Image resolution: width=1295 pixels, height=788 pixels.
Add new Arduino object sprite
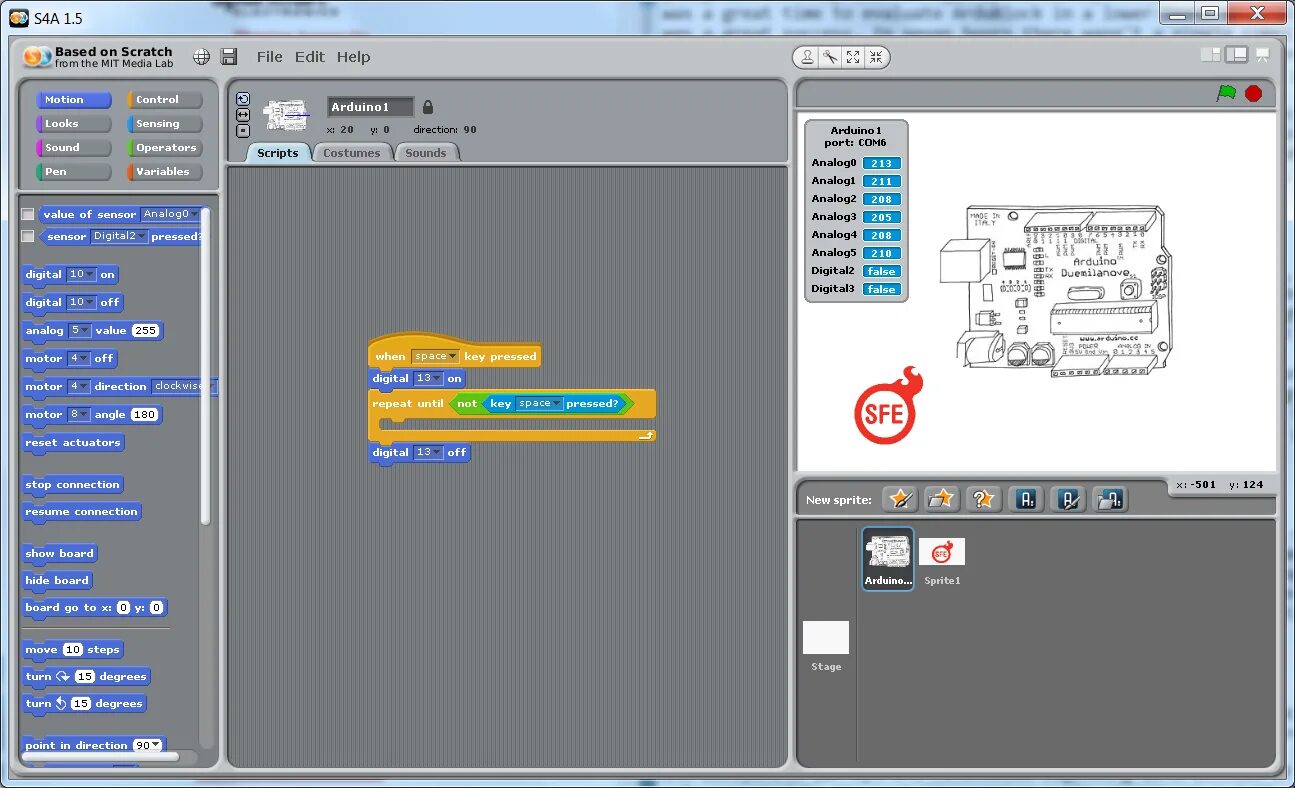point(1026,499)
